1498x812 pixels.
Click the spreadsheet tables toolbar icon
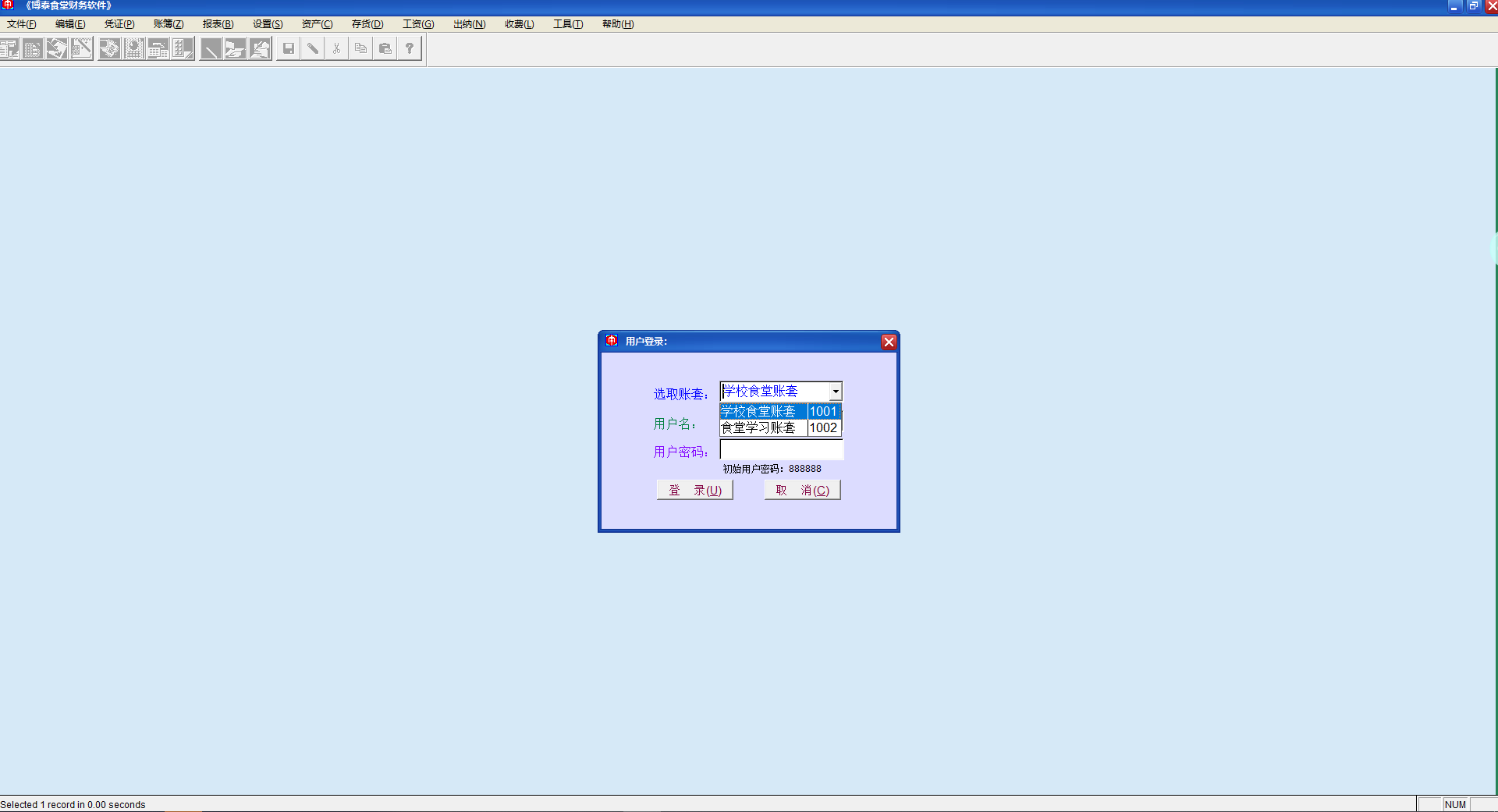(x=158, y=49)
